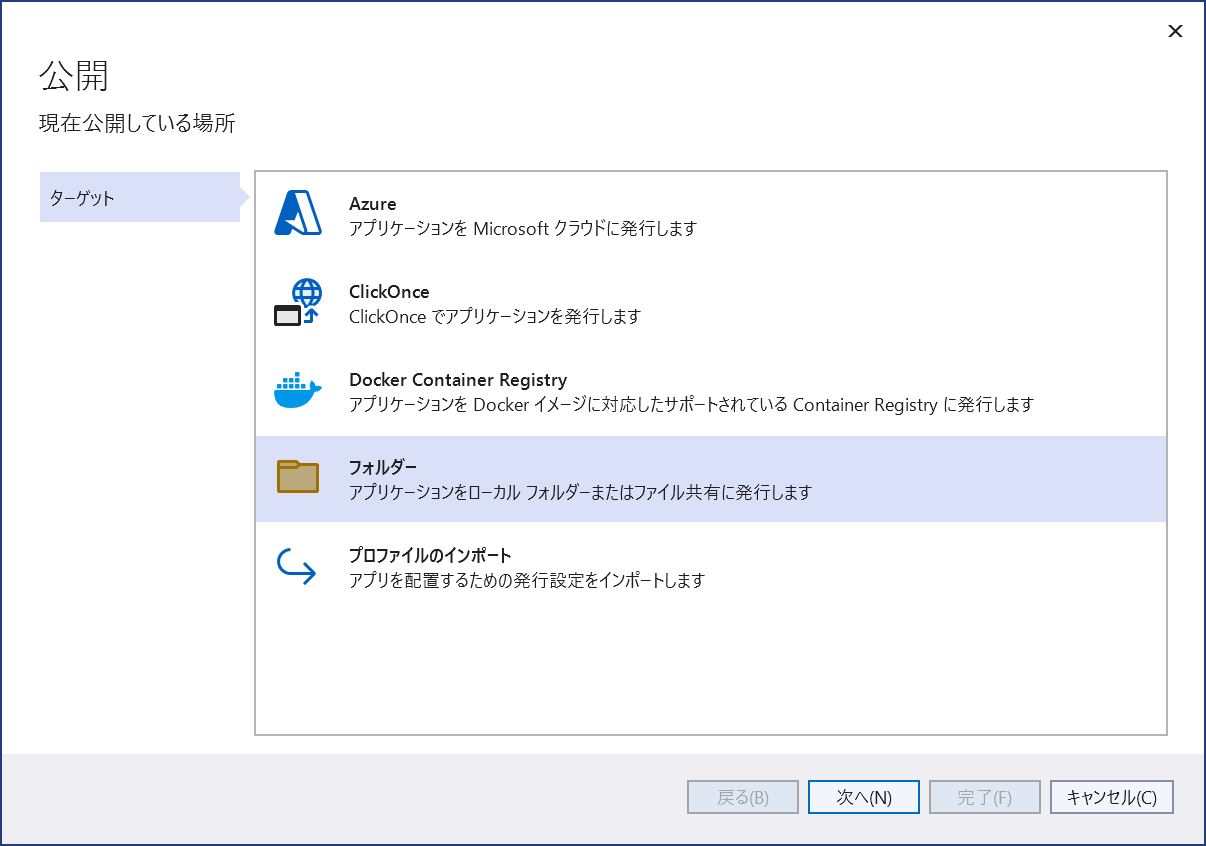Select the Azure publish target title
Screen dimensions: 1206x846
point(372,204)
